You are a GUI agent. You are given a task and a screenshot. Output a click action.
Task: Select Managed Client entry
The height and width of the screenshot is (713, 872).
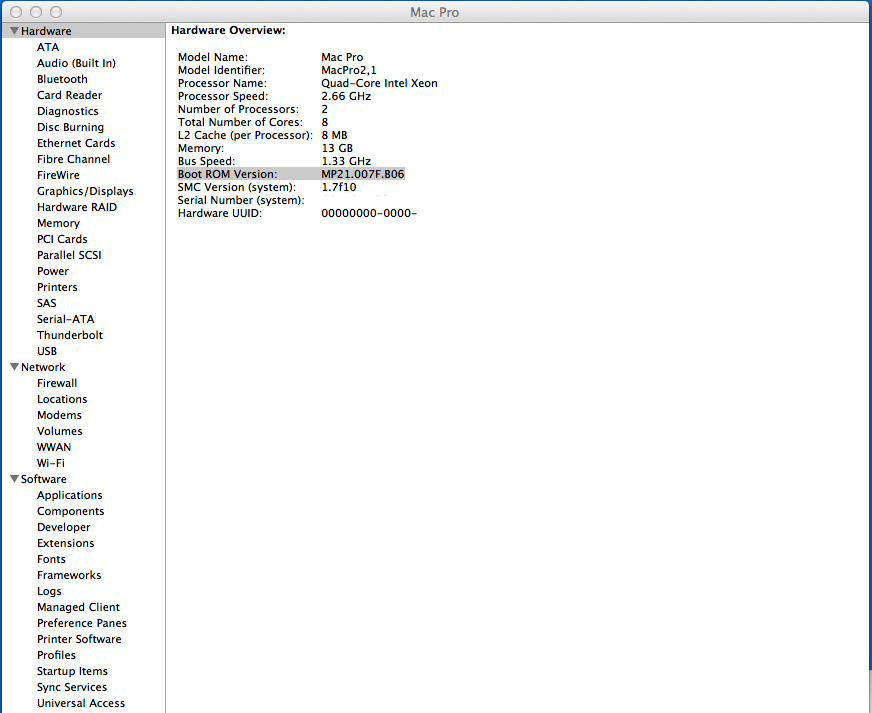[x=78, y=607]
